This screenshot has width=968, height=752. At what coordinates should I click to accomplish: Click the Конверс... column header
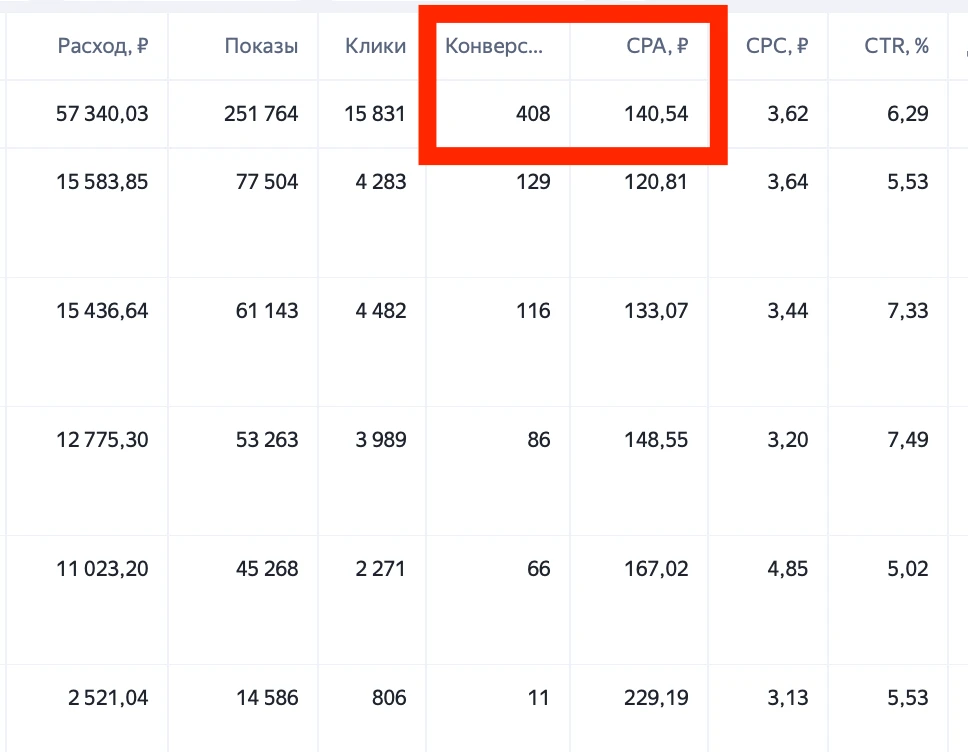pyautogui.click(x=494, y=46)
